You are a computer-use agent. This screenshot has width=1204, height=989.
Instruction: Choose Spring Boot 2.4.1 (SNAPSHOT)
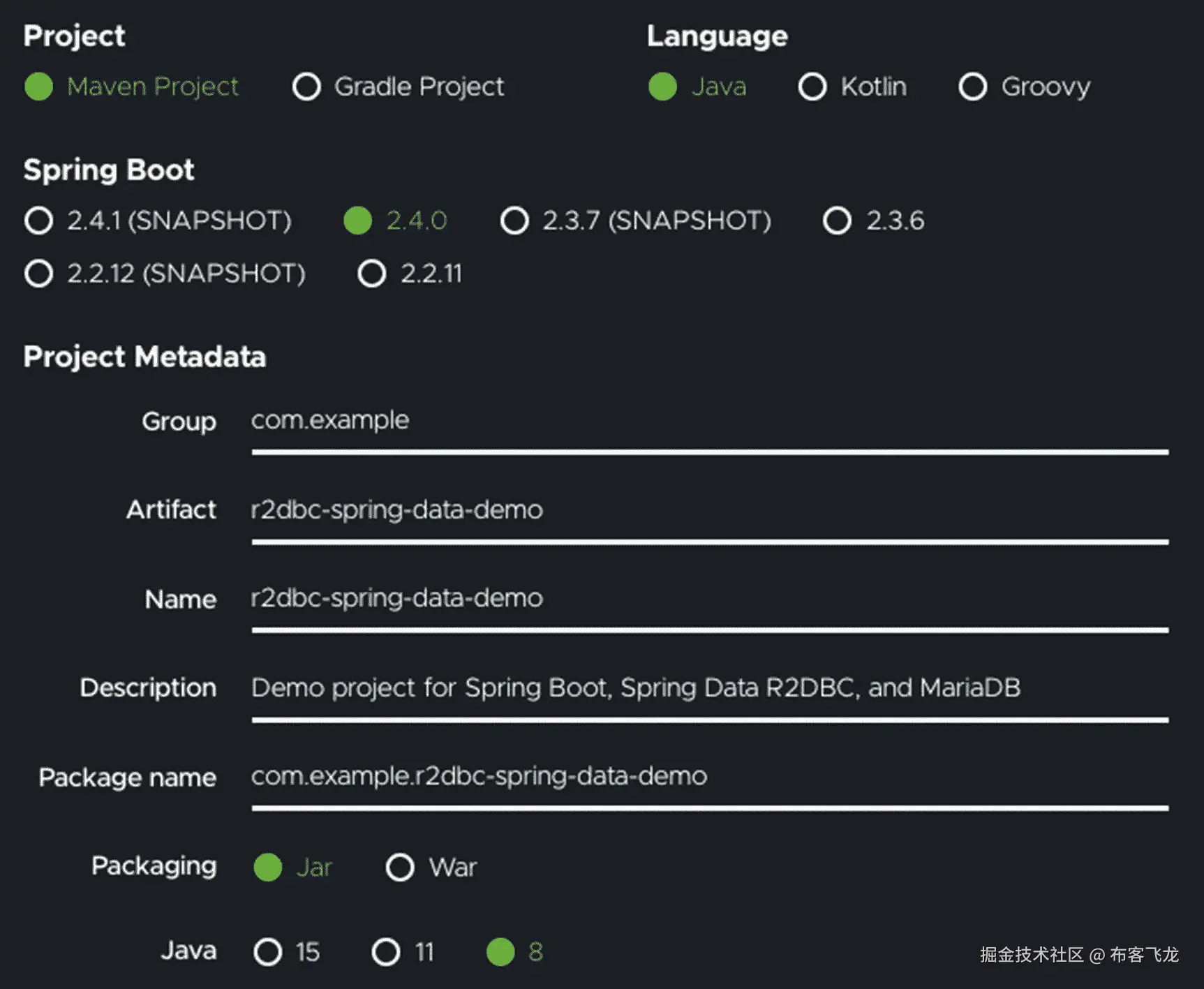tap(39, 221)
